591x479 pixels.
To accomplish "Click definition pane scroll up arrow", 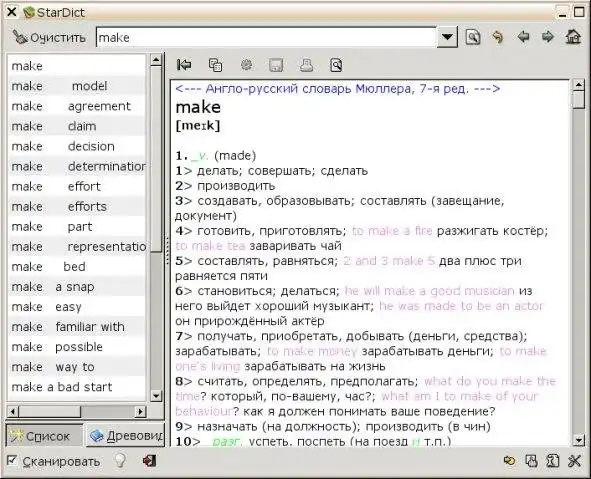I will (579, 85).
